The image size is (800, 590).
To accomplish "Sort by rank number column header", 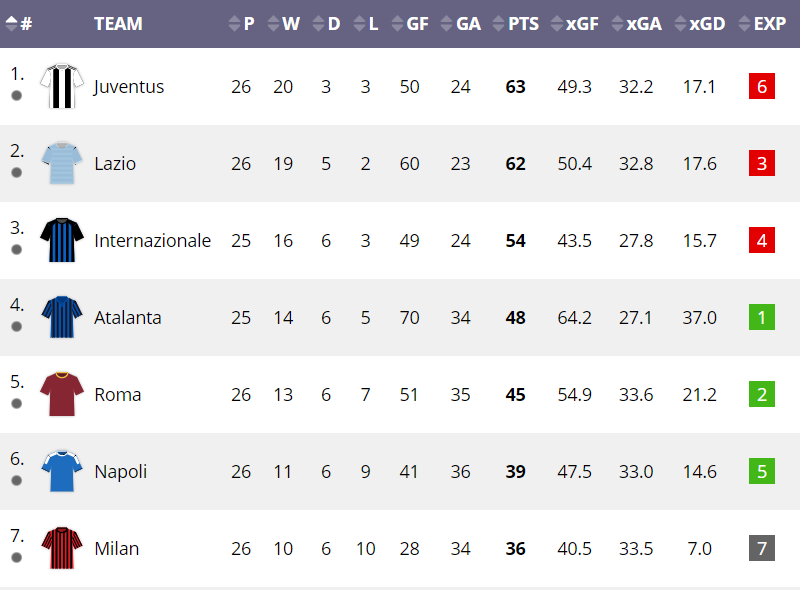I will pos(19,23).
